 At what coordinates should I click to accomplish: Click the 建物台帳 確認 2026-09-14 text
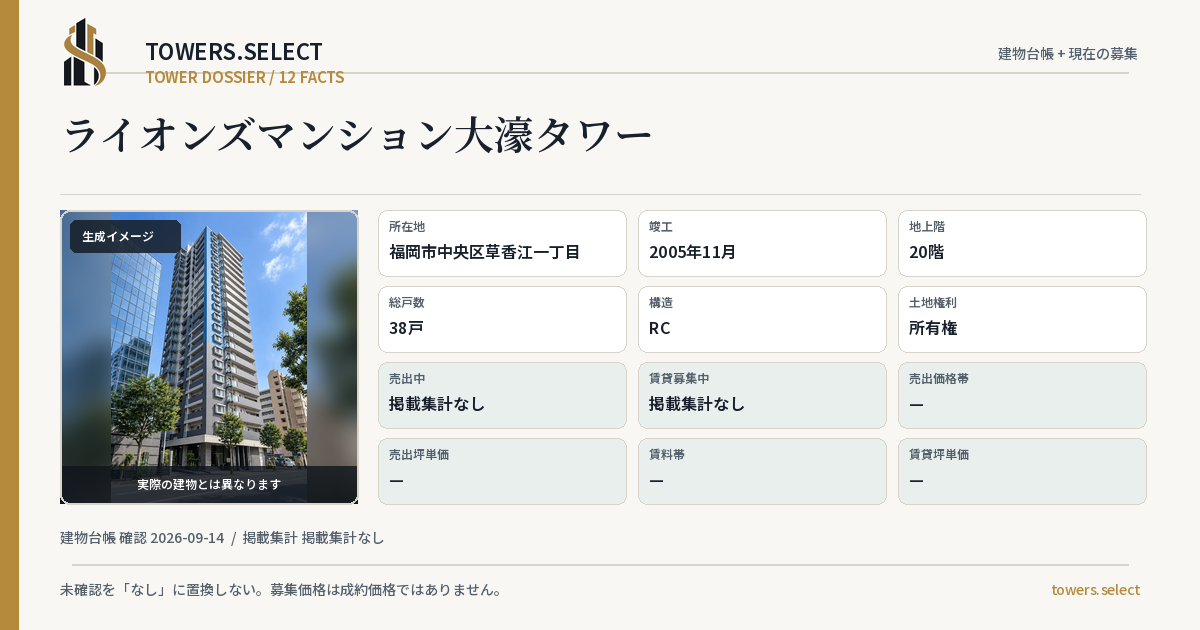[x=142, y=538]
